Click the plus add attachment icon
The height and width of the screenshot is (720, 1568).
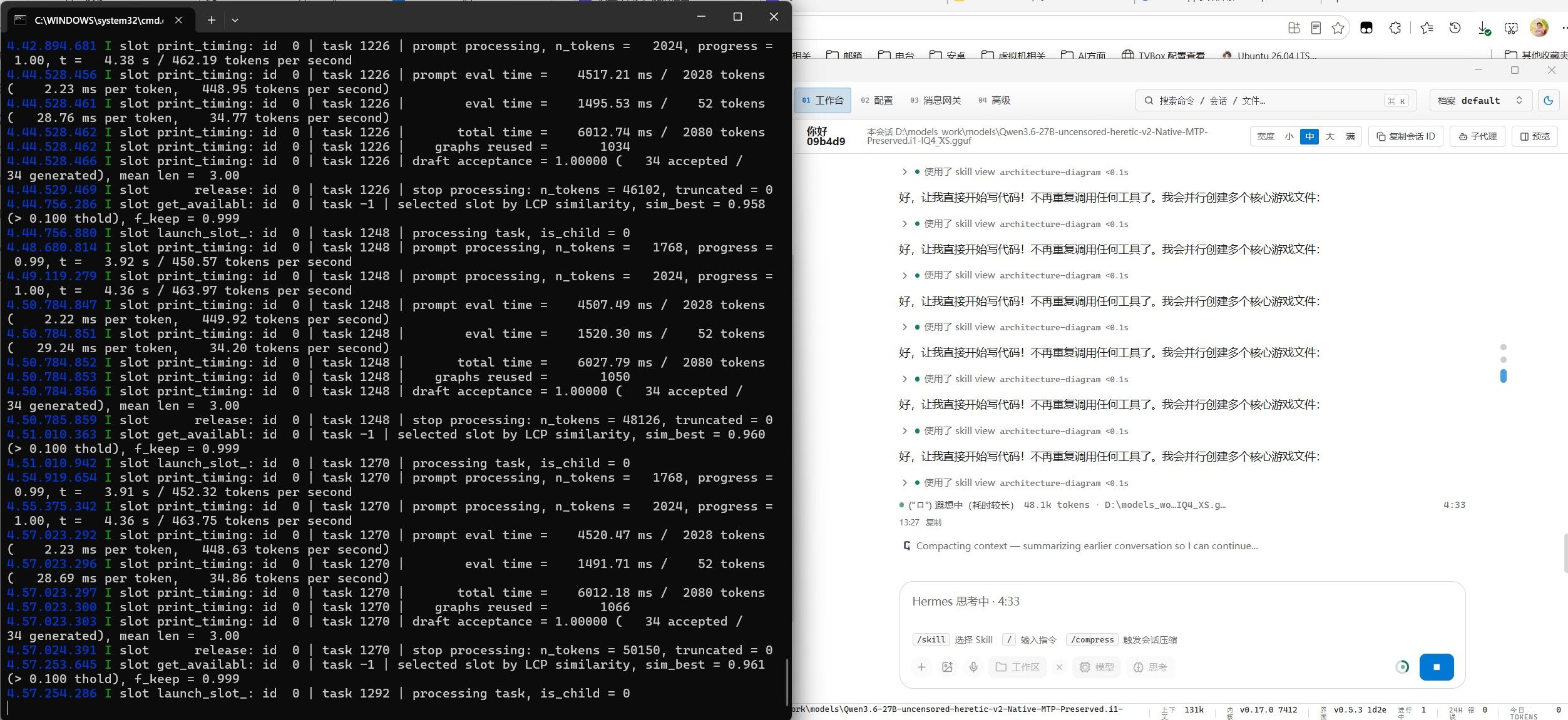921,667
